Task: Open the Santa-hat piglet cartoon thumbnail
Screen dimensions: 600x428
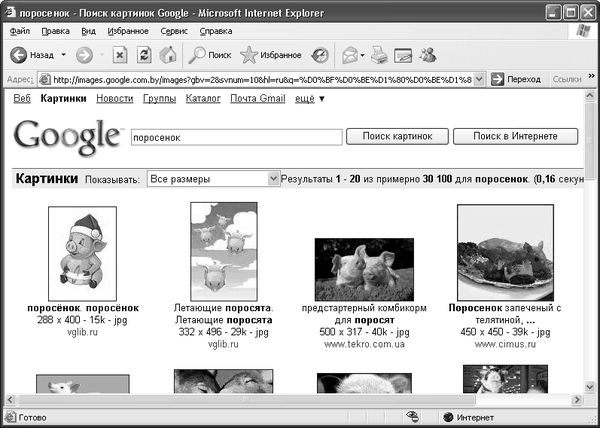Action: (82, 252)
